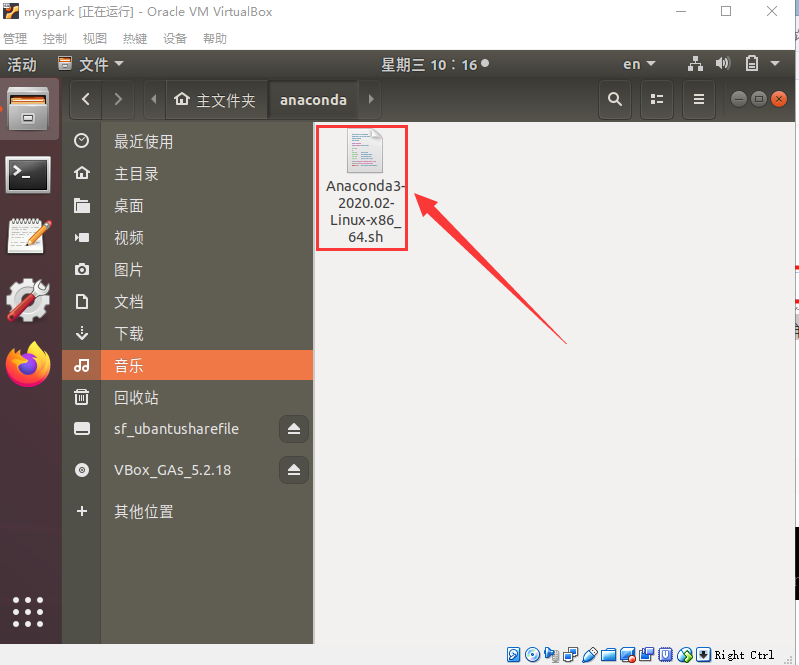Select 主文件夹 in path bar
Screen dimensions: 799x665
pos(216,99)
